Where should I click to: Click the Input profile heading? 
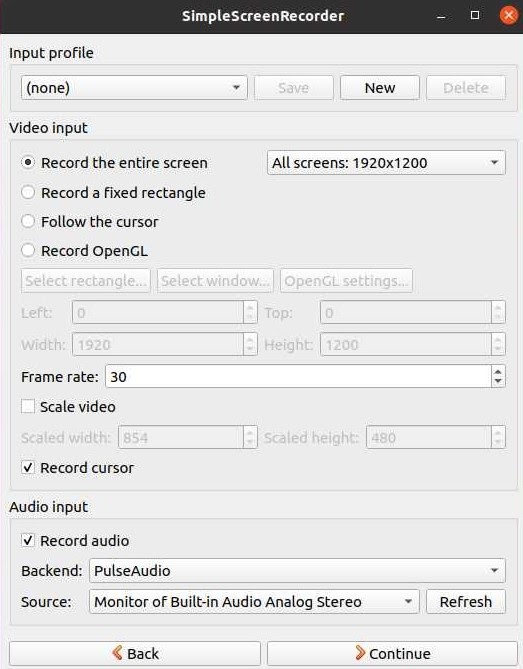click(x=51, y=53)
